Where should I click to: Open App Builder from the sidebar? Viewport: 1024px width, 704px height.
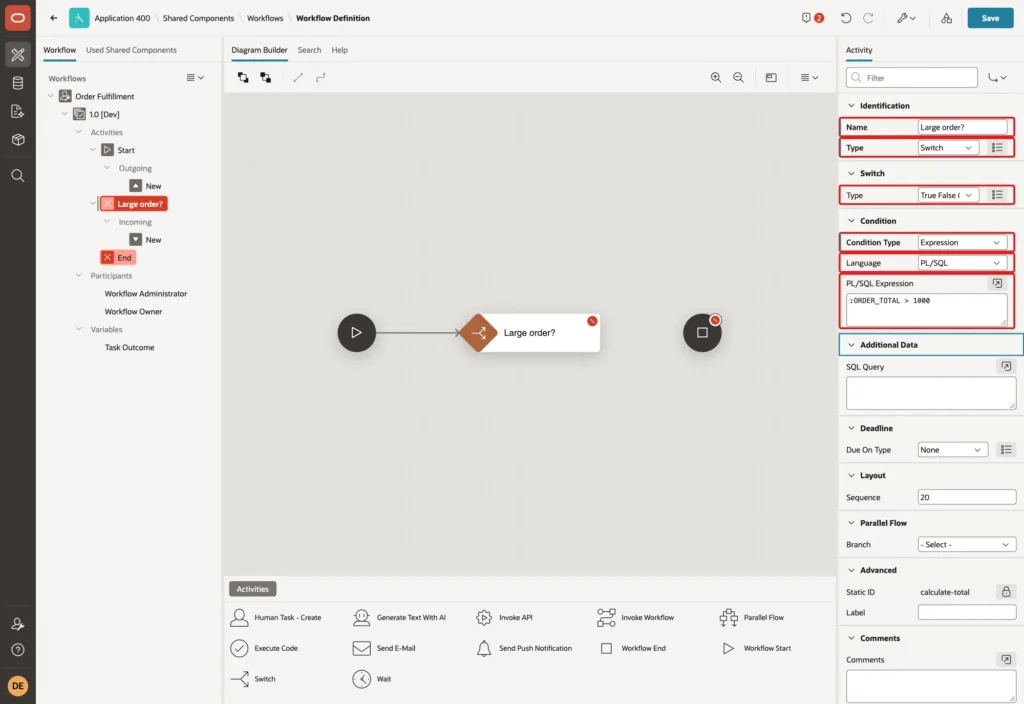click(x=18, y=54)
